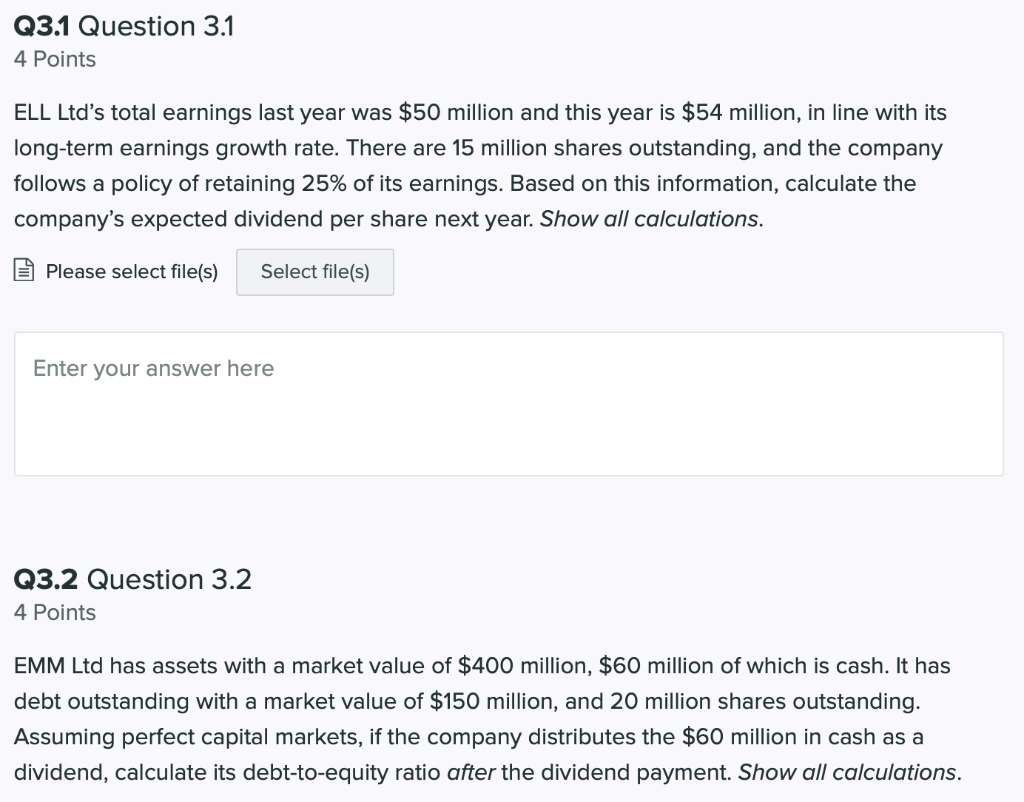Click the document icon beside file prompt
Viewport: 1024px width, 802px height.
point(25,272)
